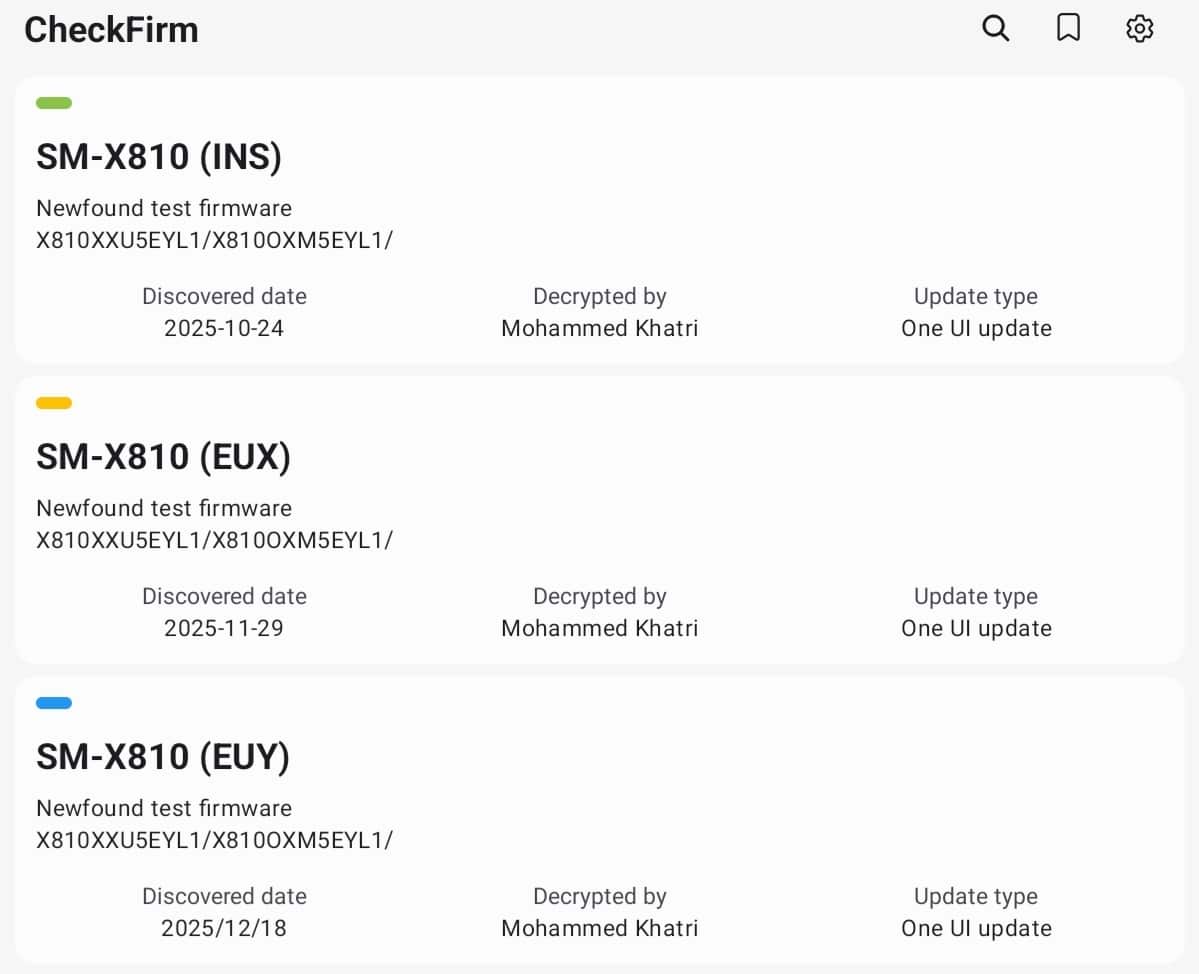The height and width of the screenshot is (974, 1199).
Task: Open settings via the gear icon
Action: (1140, 29)
